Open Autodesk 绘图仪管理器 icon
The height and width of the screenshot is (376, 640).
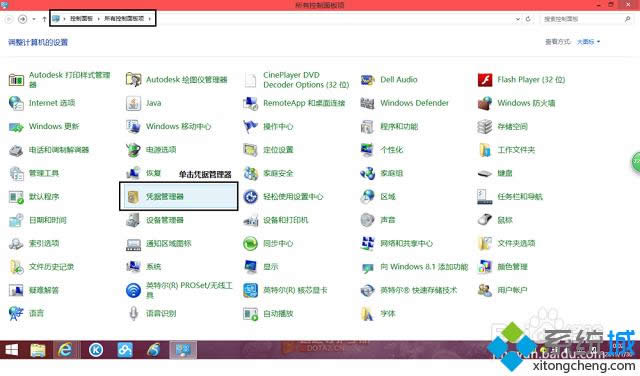133,80
